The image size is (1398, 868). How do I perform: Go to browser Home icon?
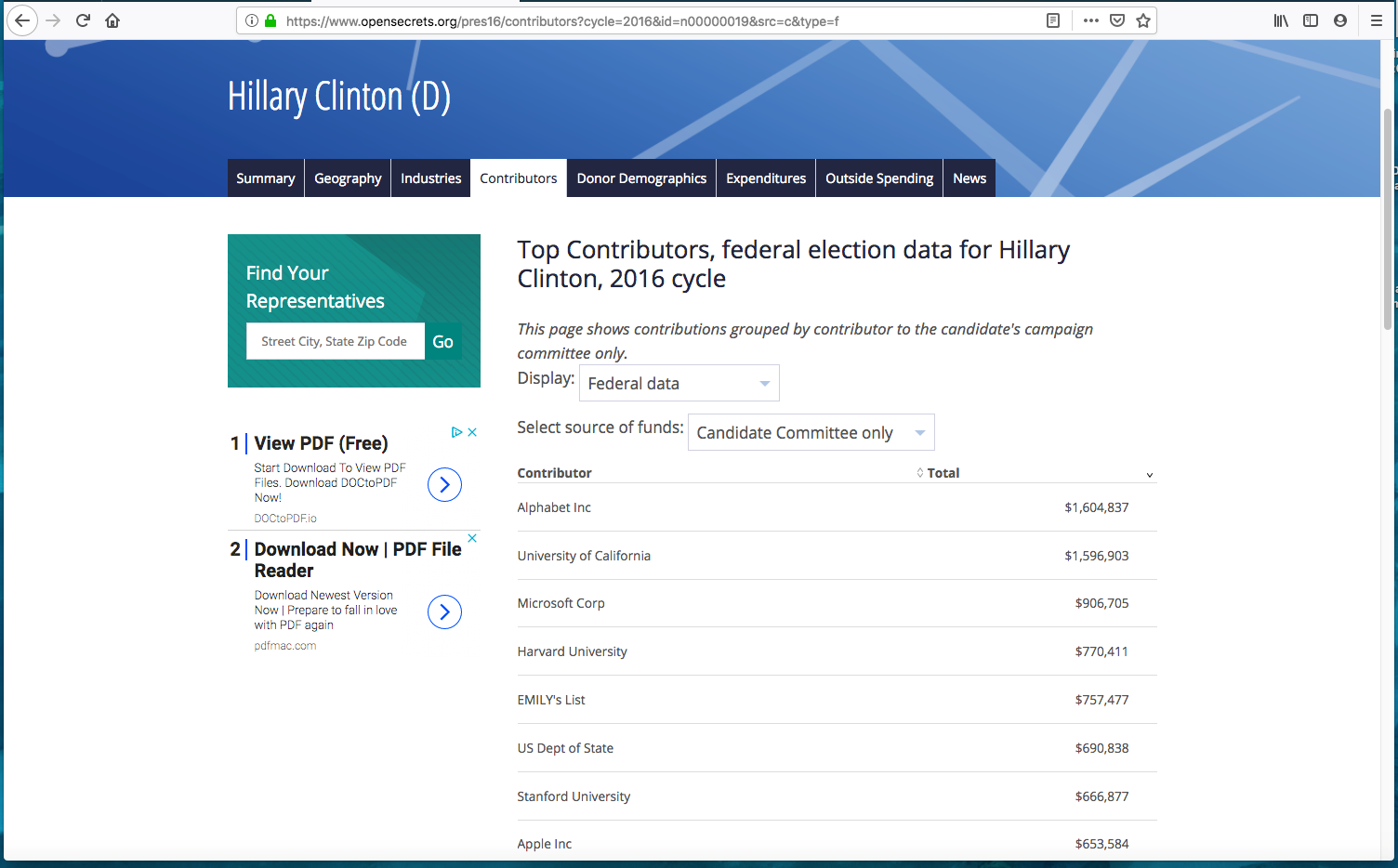tap(112, 20)
